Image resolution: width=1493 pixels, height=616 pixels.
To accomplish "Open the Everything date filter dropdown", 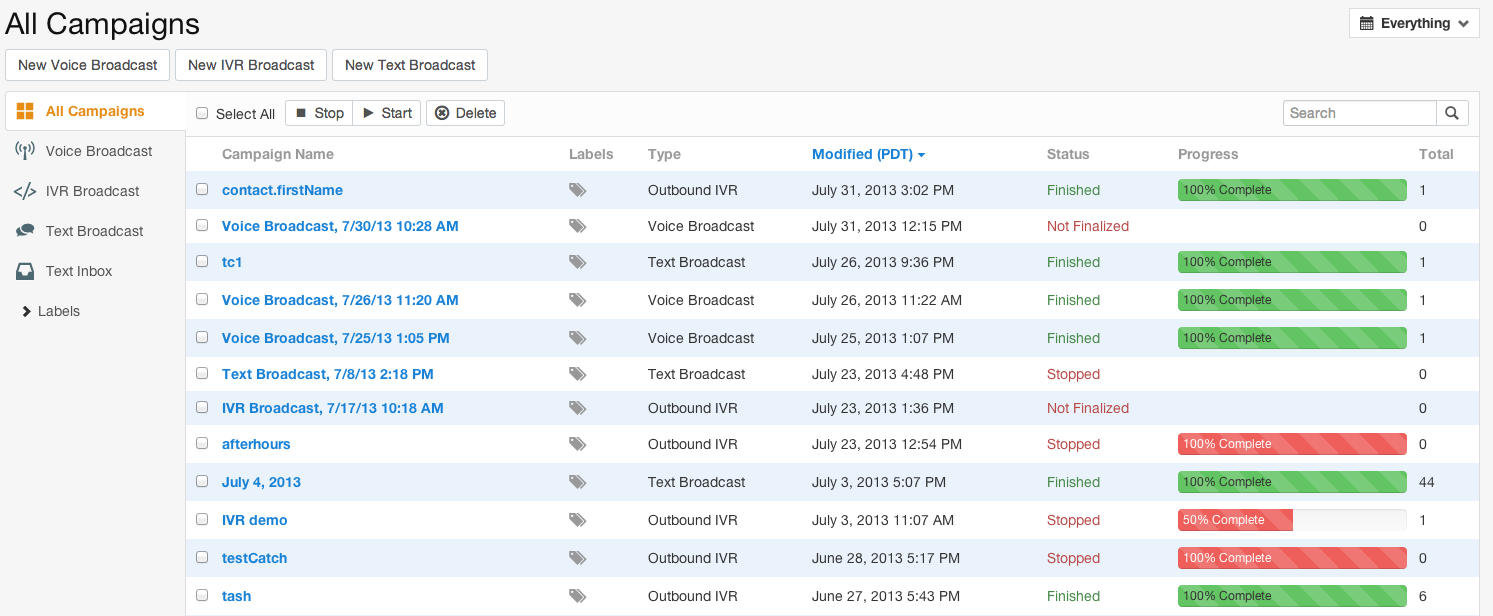I will [1414, 23].
